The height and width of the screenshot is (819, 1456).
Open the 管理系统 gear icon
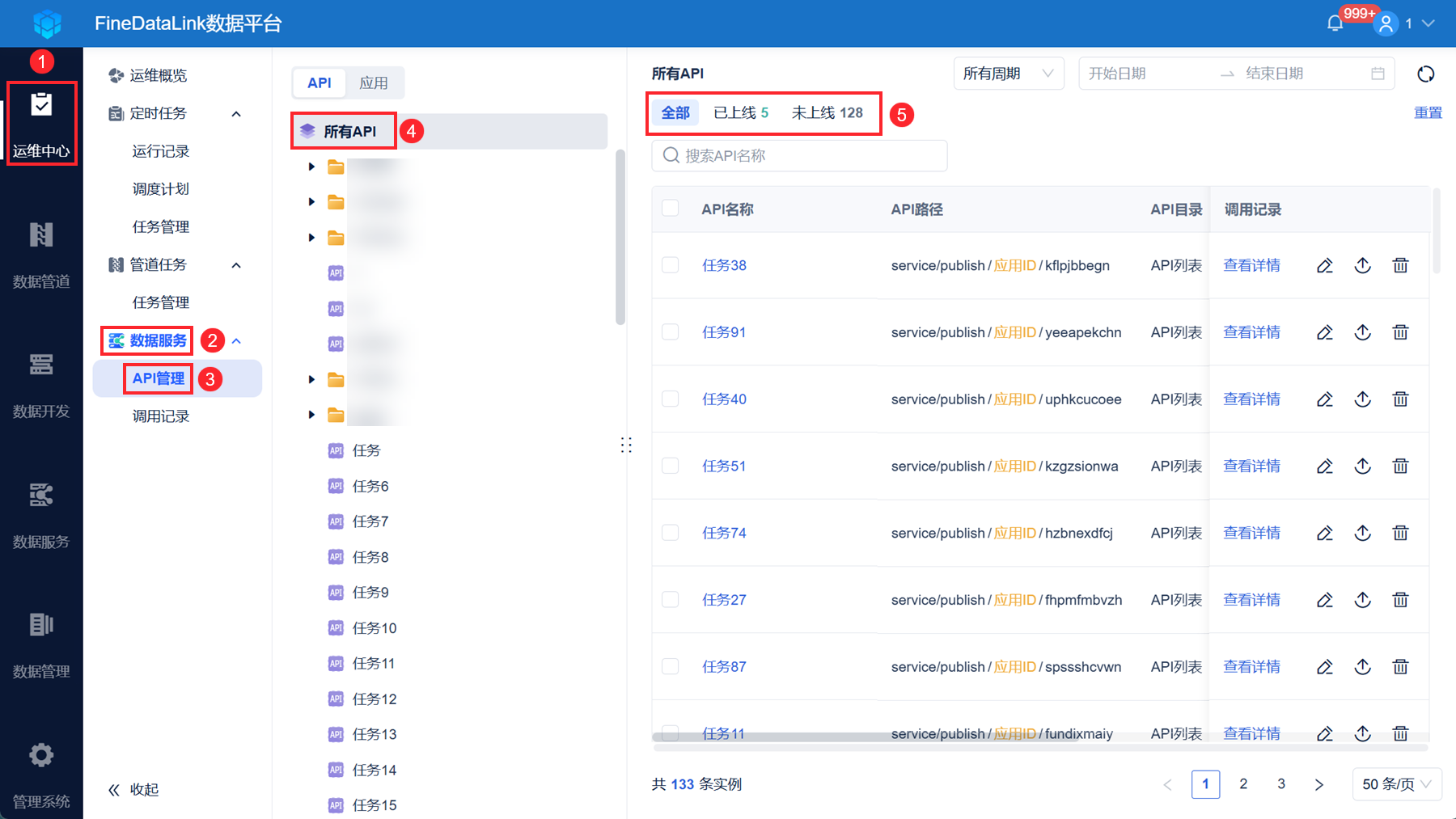41,755
